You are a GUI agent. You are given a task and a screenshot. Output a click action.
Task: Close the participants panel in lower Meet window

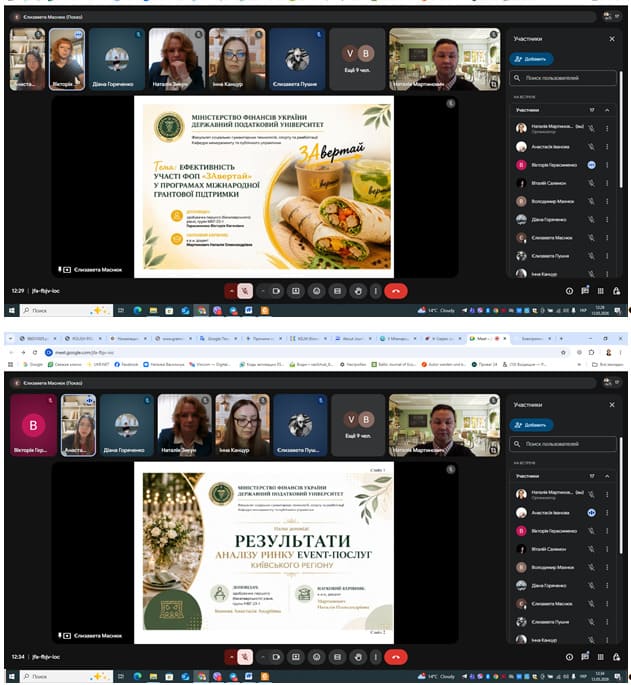point(612,405)
